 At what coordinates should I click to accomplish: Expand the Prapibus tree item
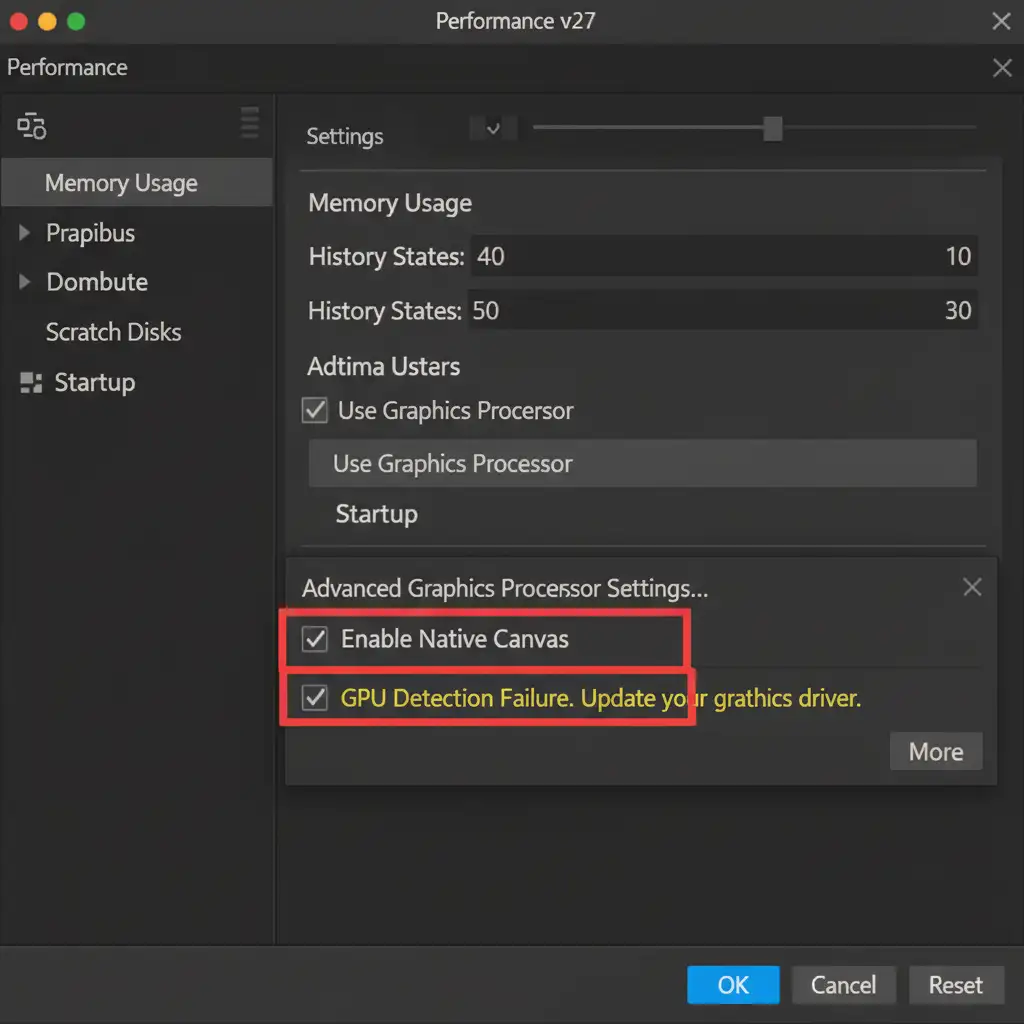[25, 233]
